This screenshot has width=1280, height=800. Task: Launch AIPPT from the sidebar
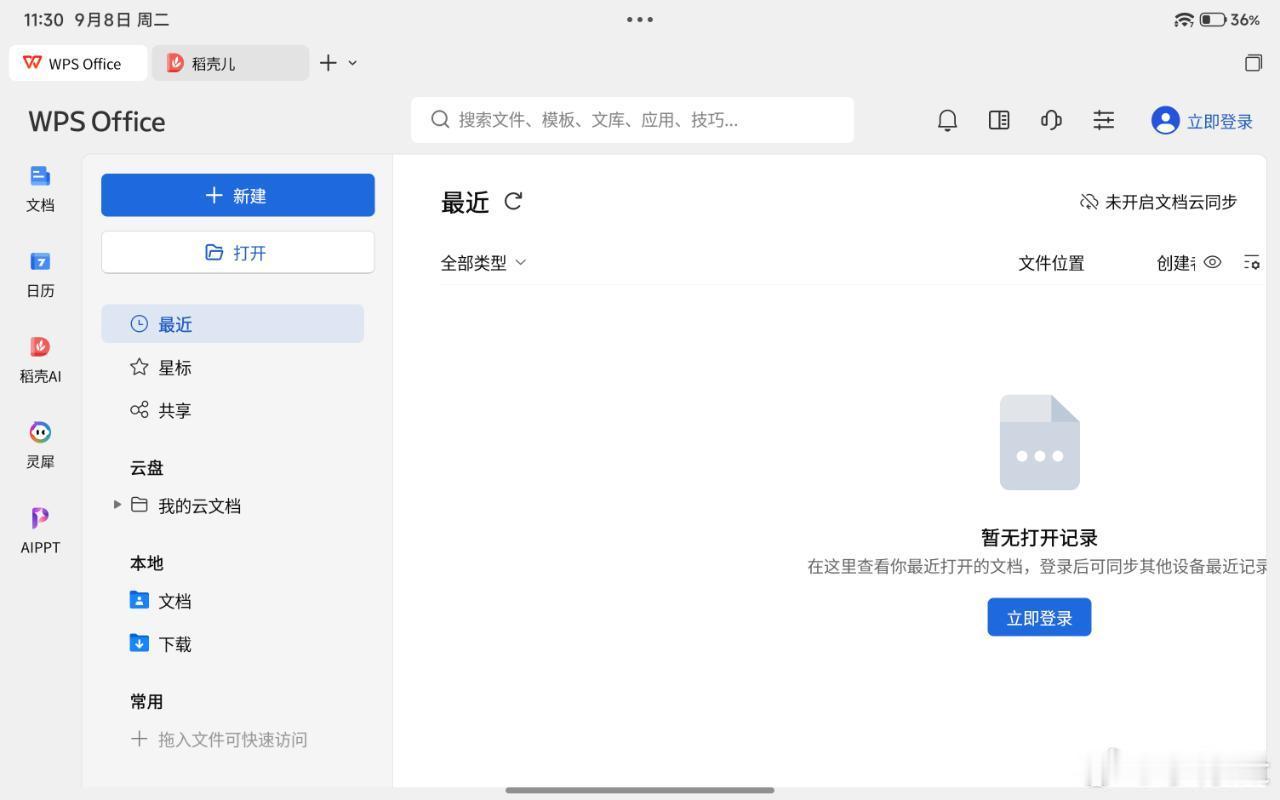click(x=40, y=531)
